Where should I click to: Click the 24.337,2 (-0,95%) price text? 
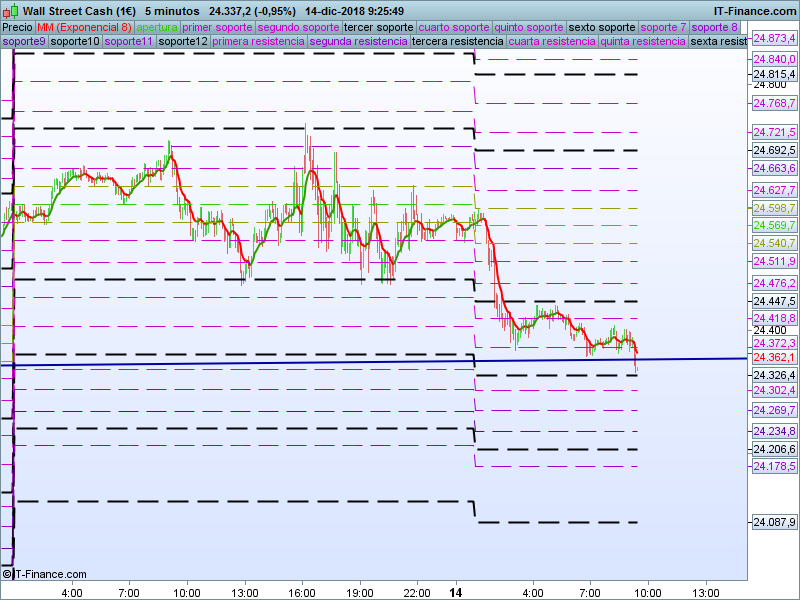(x=253, y=11)
